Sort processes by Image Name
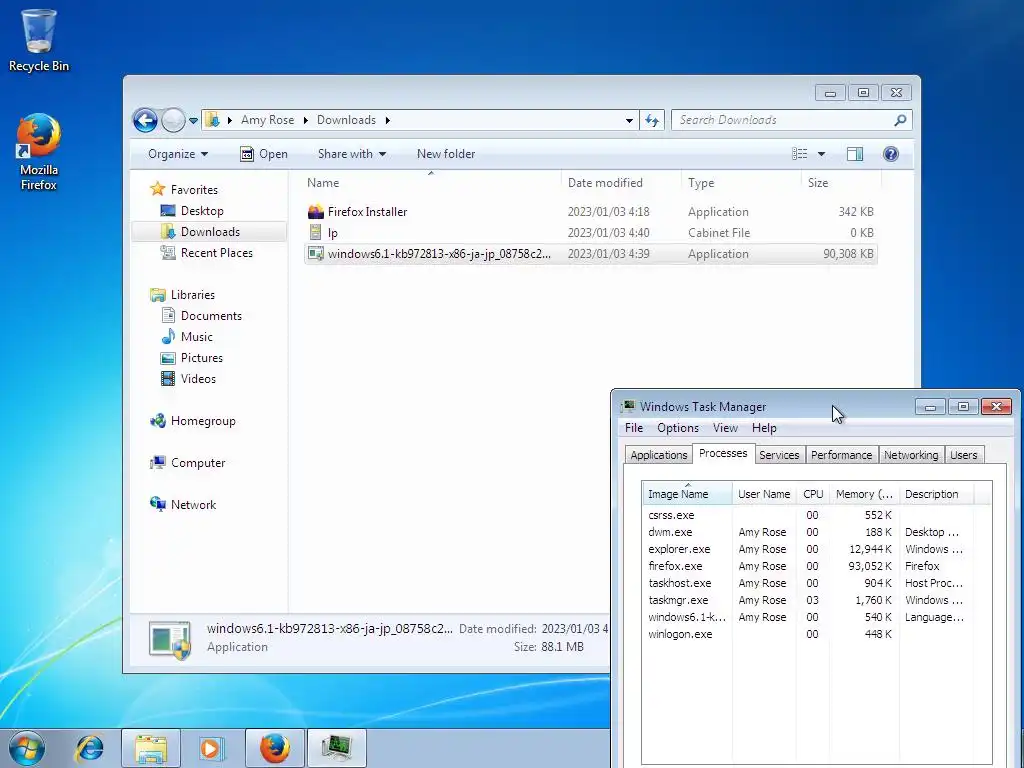 pyautogui.click(x=687, y=494)
